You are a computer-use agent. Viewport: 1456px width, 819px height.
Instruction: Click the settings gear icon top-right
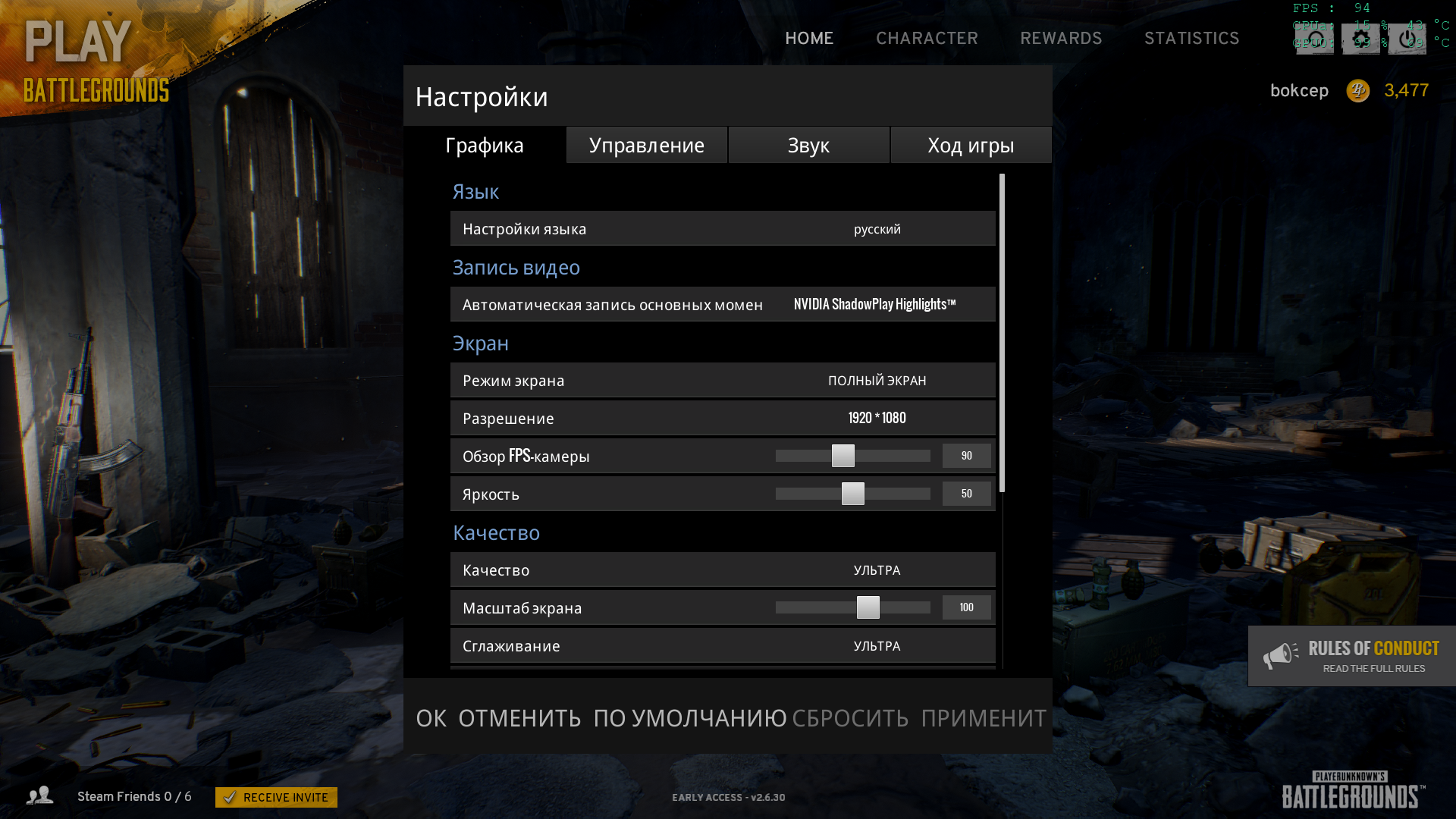point(1361,39)
